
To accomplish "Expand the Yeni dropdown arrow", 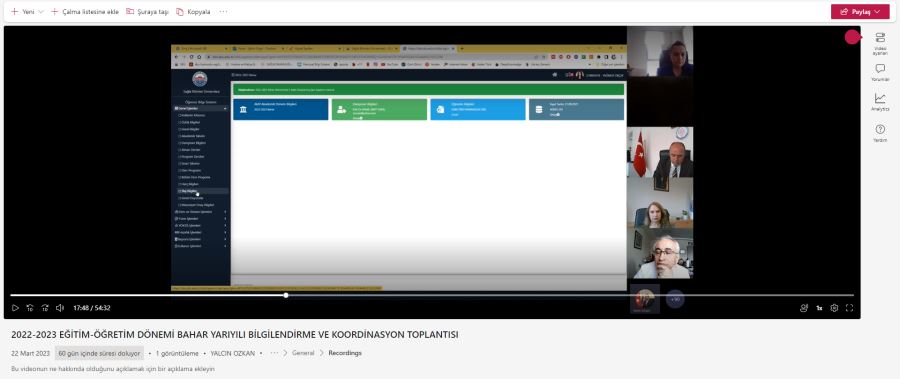I will click(41, 11).
